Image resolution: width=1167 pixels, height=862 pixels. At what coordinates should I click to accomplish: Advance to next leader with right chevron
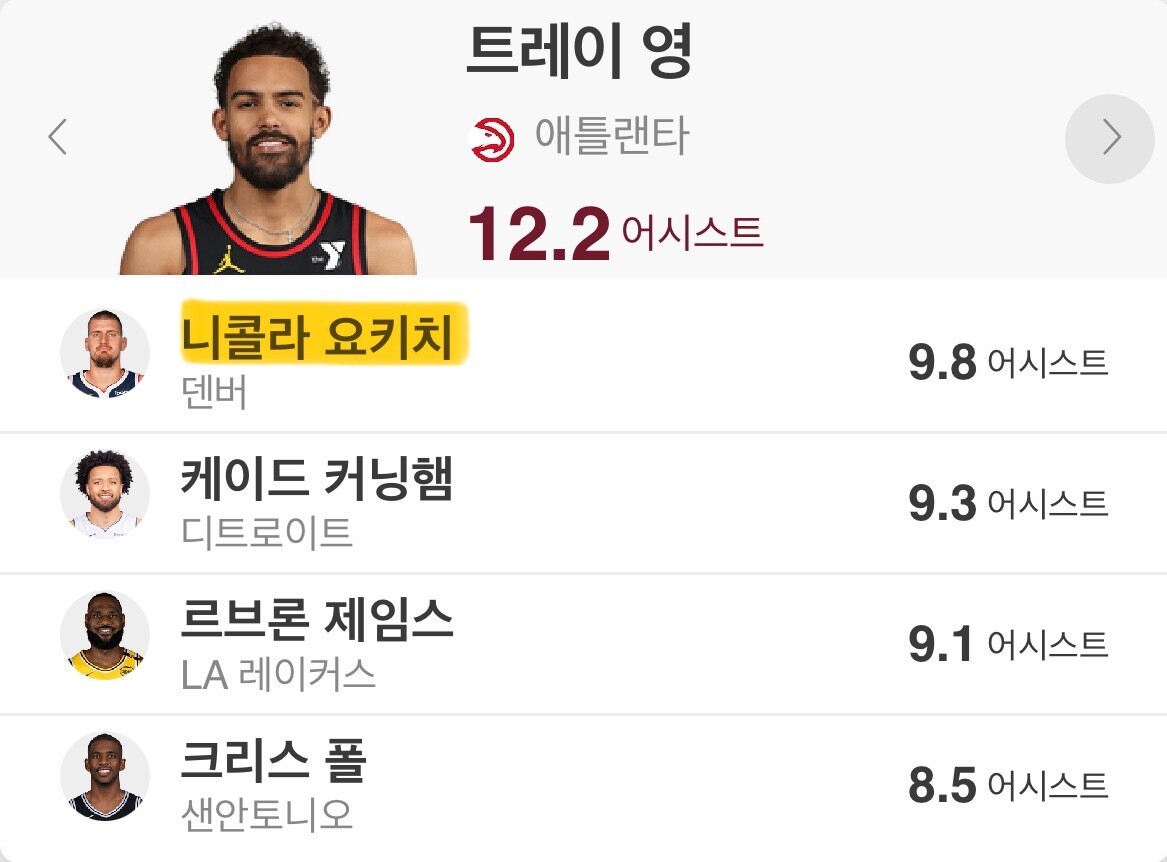[x=1110, y=138]
